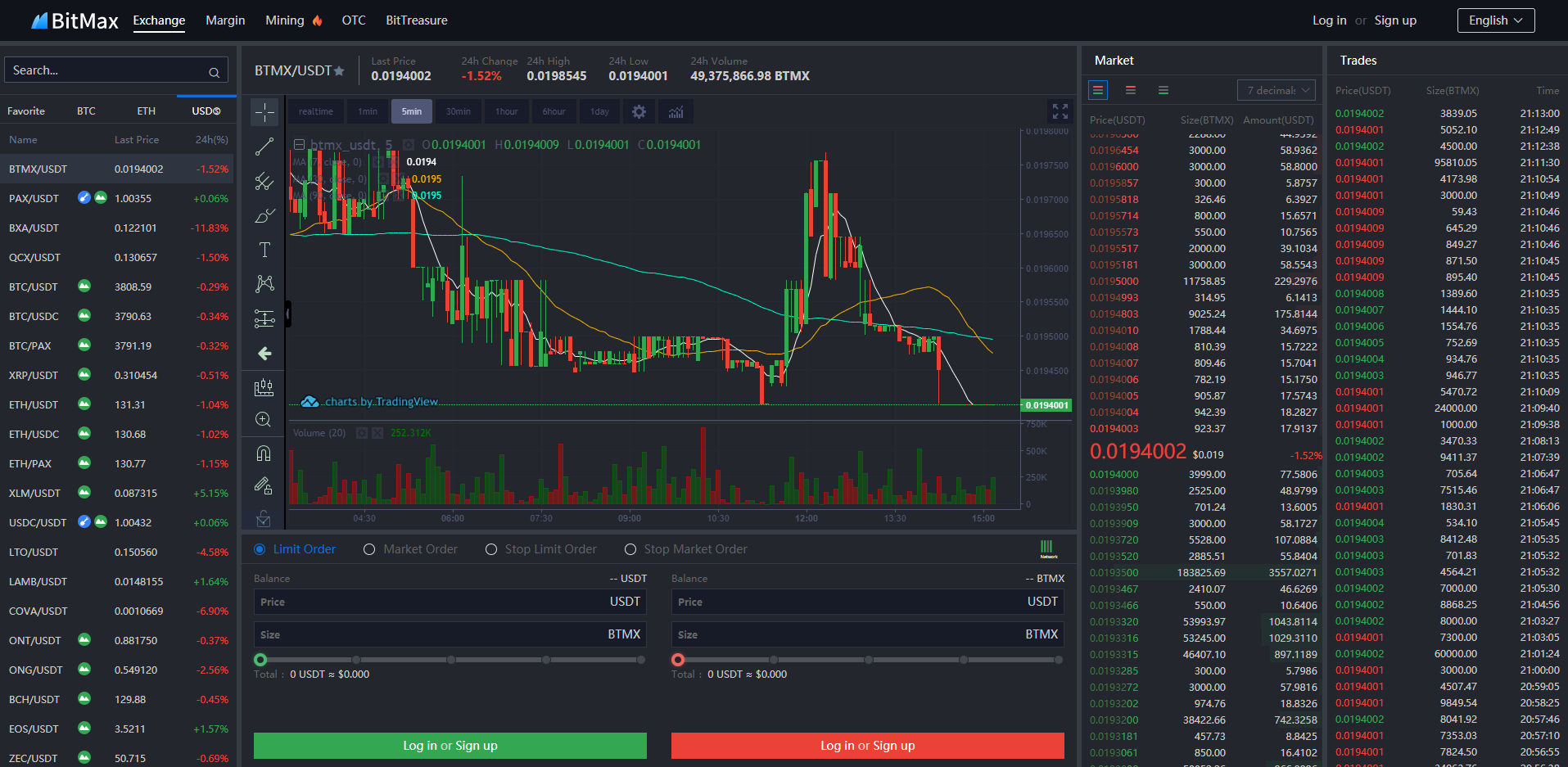This screenshot has height=767, width=1568.
Task: Focus the buy Price input field
Action: [x=450, y=602]
